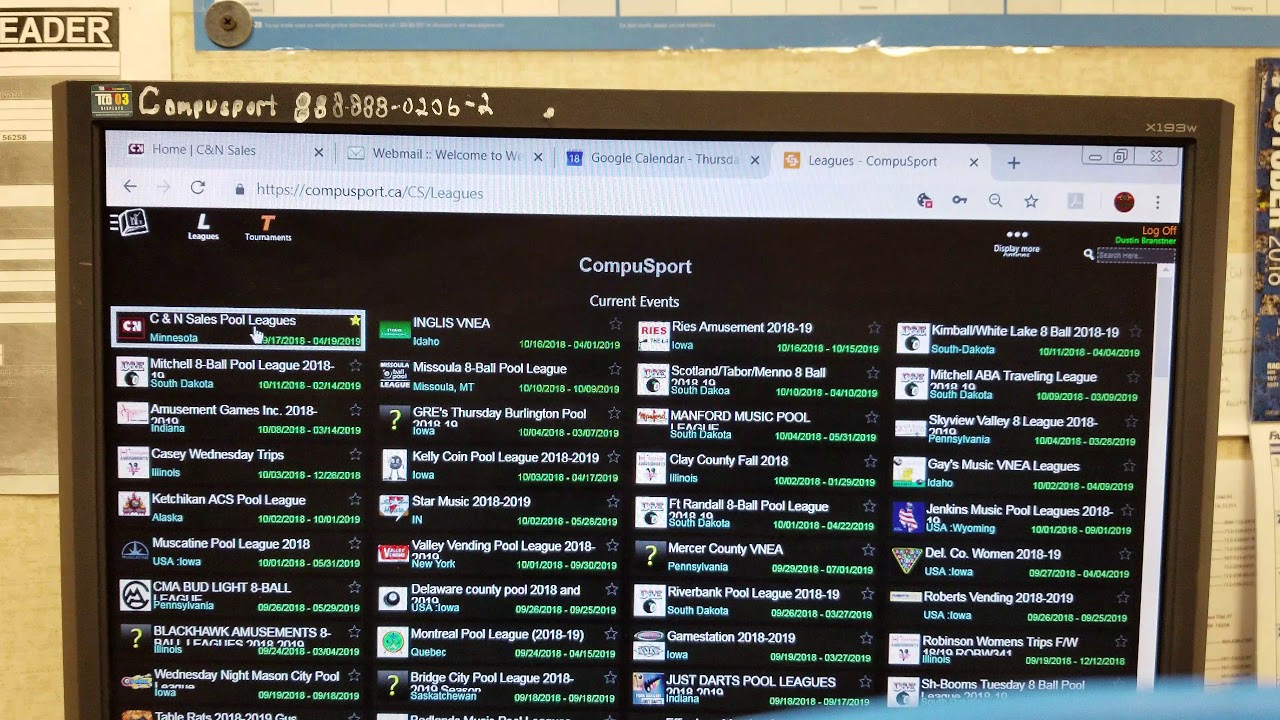This screenshot has width=1280, height=720.
Task: Go forward in browser history
Action: tap(164, 187)
